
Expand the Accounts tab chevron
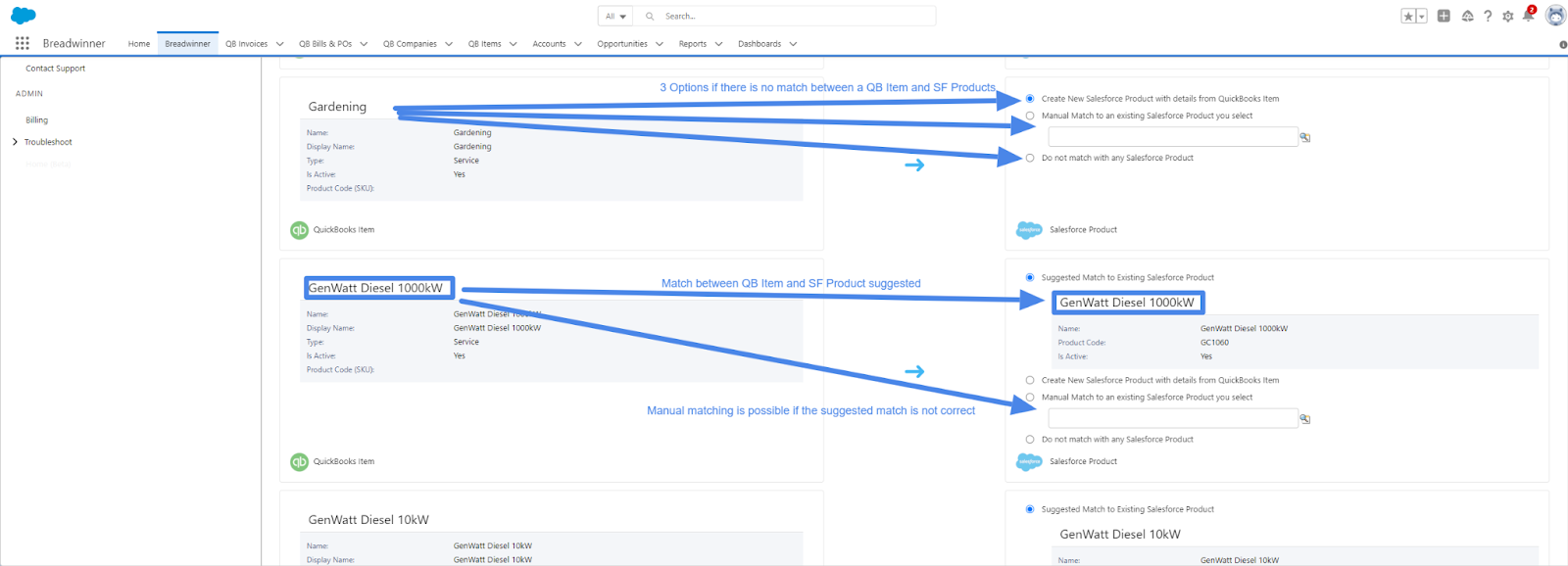(x=578, y=44)
